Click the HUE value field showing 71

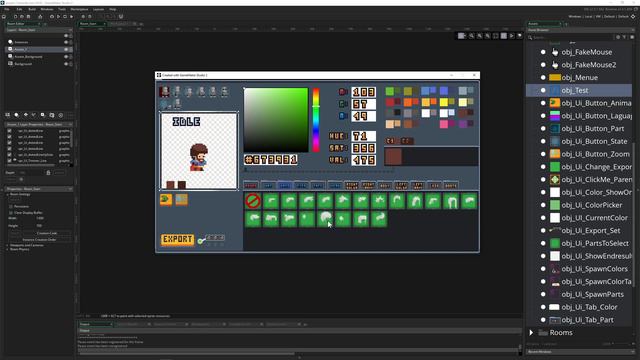(363, 136)
